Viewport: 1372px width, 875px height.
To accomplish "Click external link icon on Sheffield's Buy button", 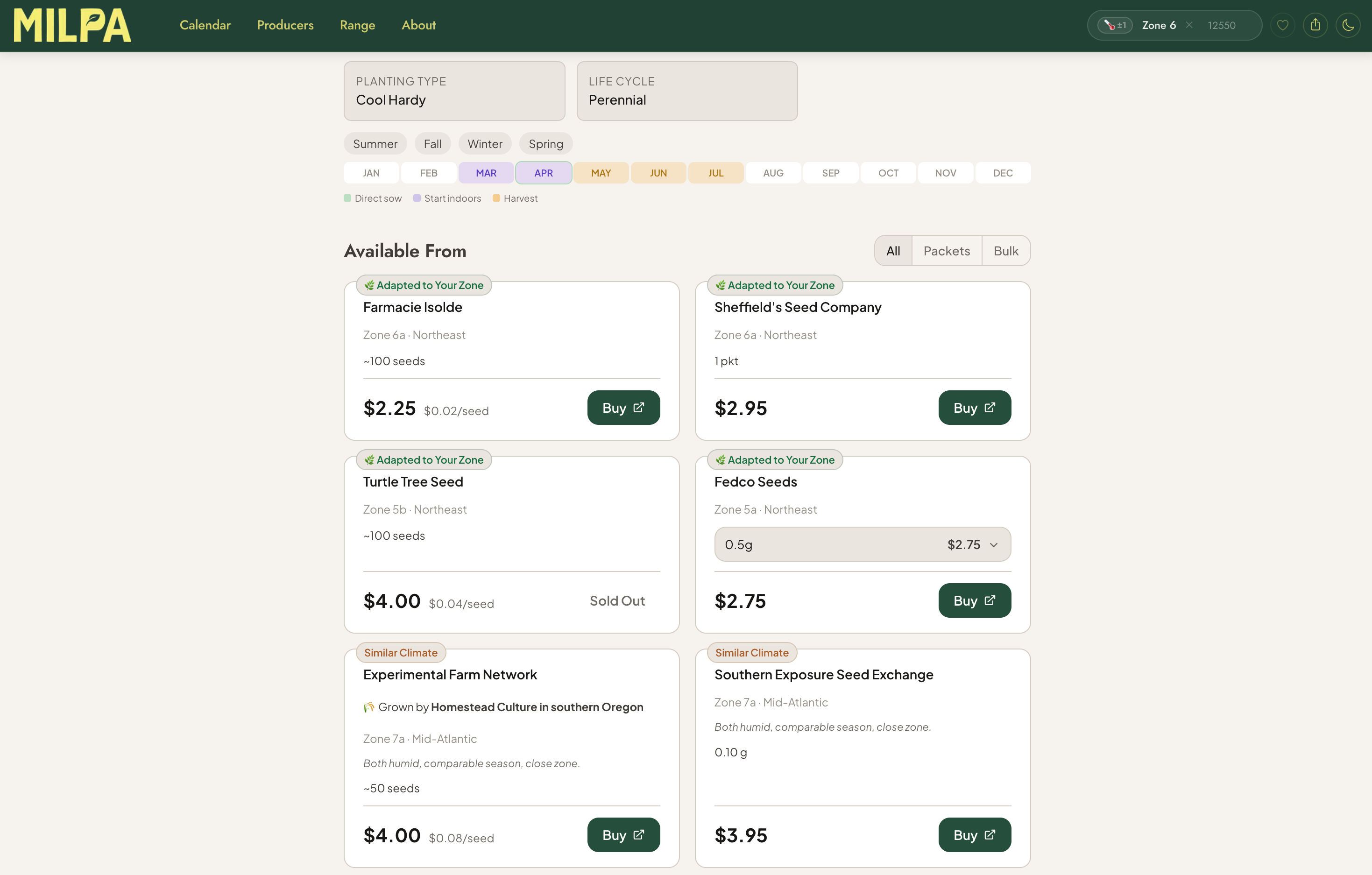I will 990,407.
